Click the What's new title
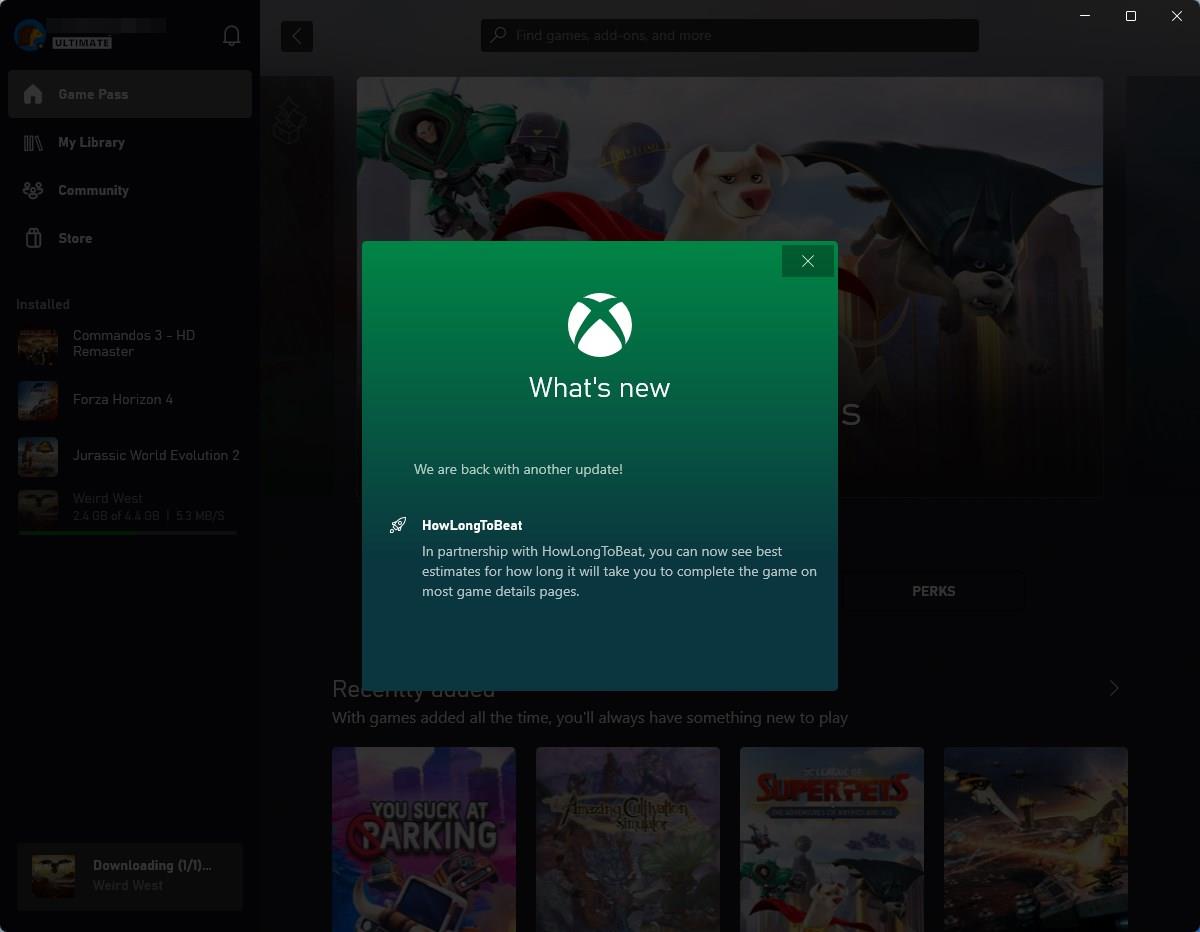Screen dimensions: 1200x932 coord(600,387)
